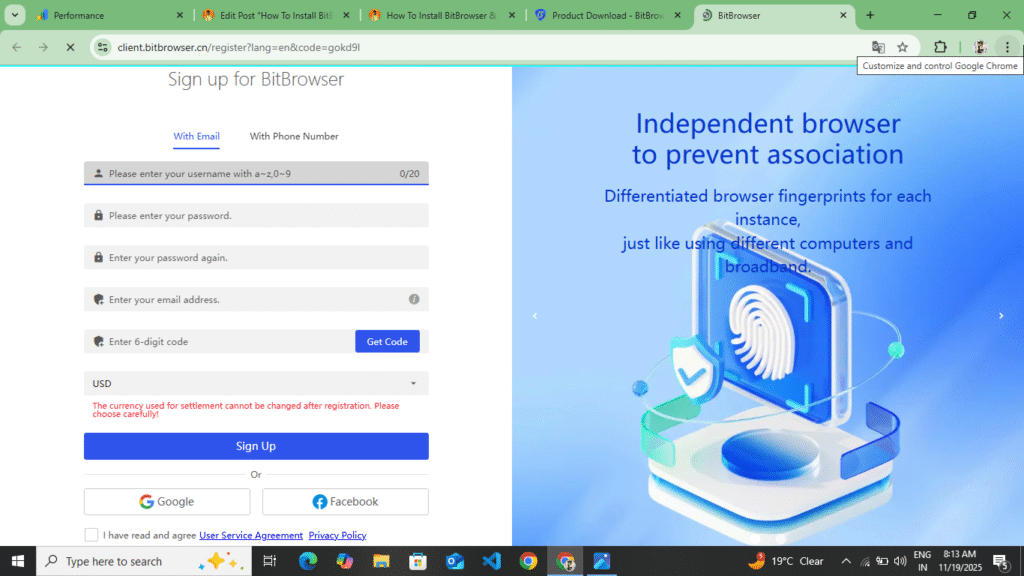Screen dimensions: 1024x576
Task: Click the Chrome profile avatar icon
Action: [x=978, y=47]
